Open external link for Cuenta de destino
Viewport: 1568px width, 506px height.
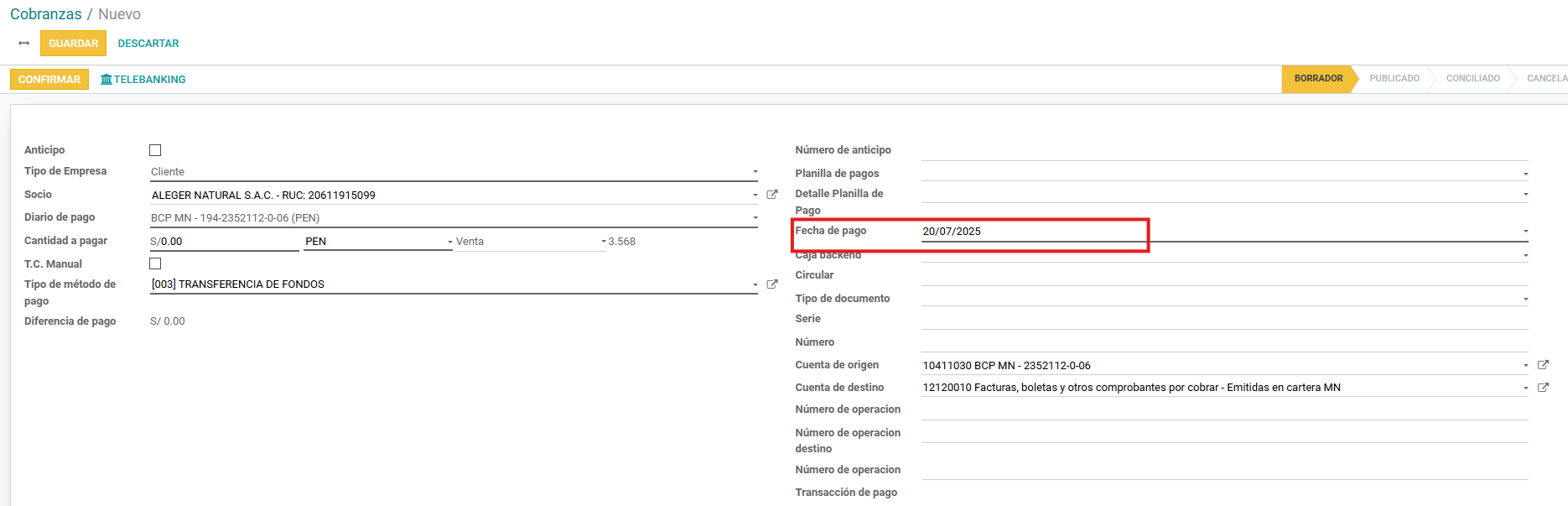coord(1543,388)
